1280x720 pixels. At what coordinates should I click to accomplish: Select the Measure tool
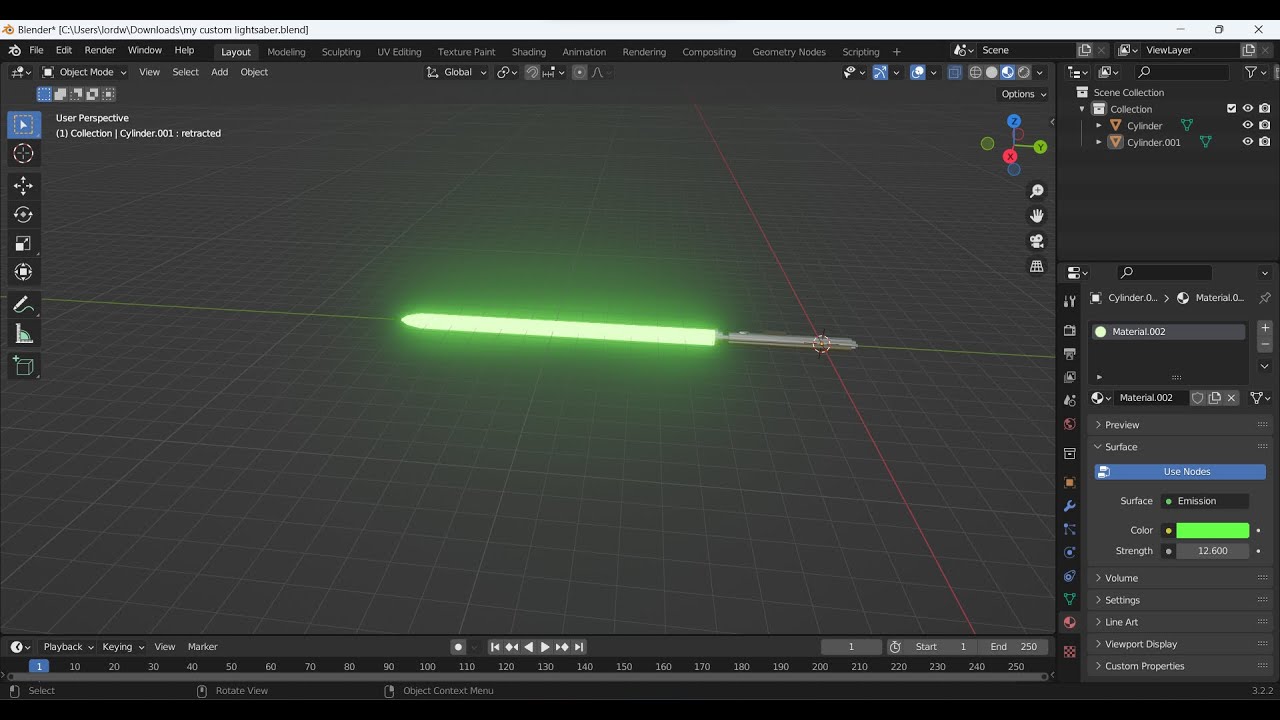click(x=23, y=334)
